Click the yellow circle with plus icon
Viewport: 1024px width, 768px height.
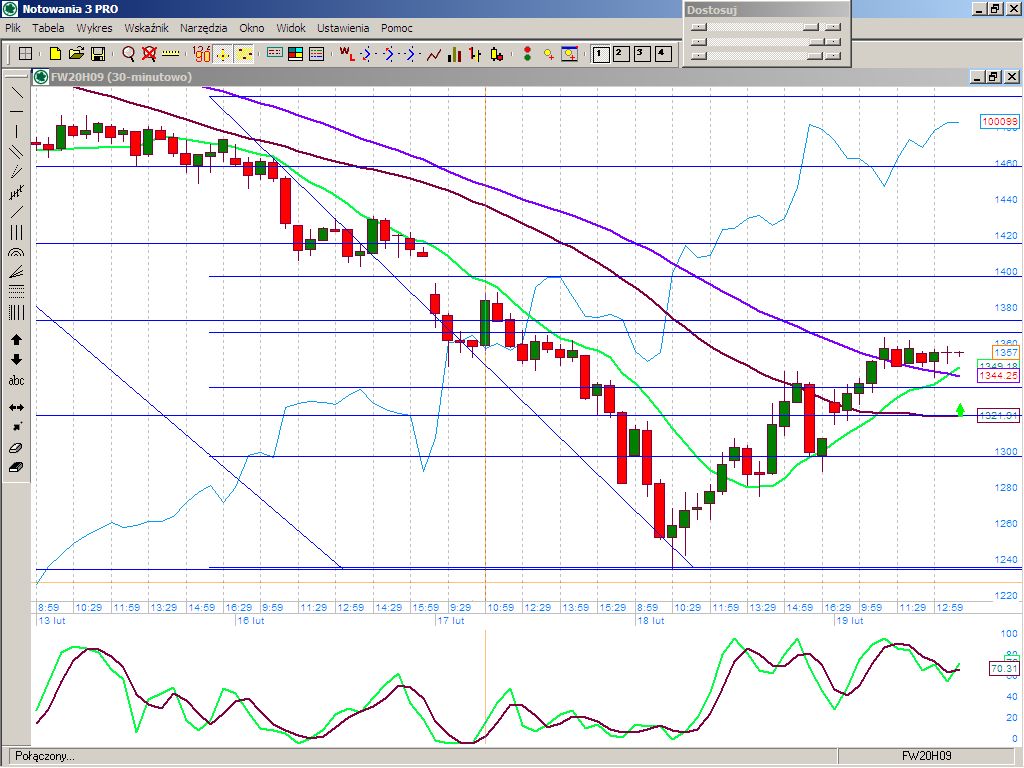549,54
